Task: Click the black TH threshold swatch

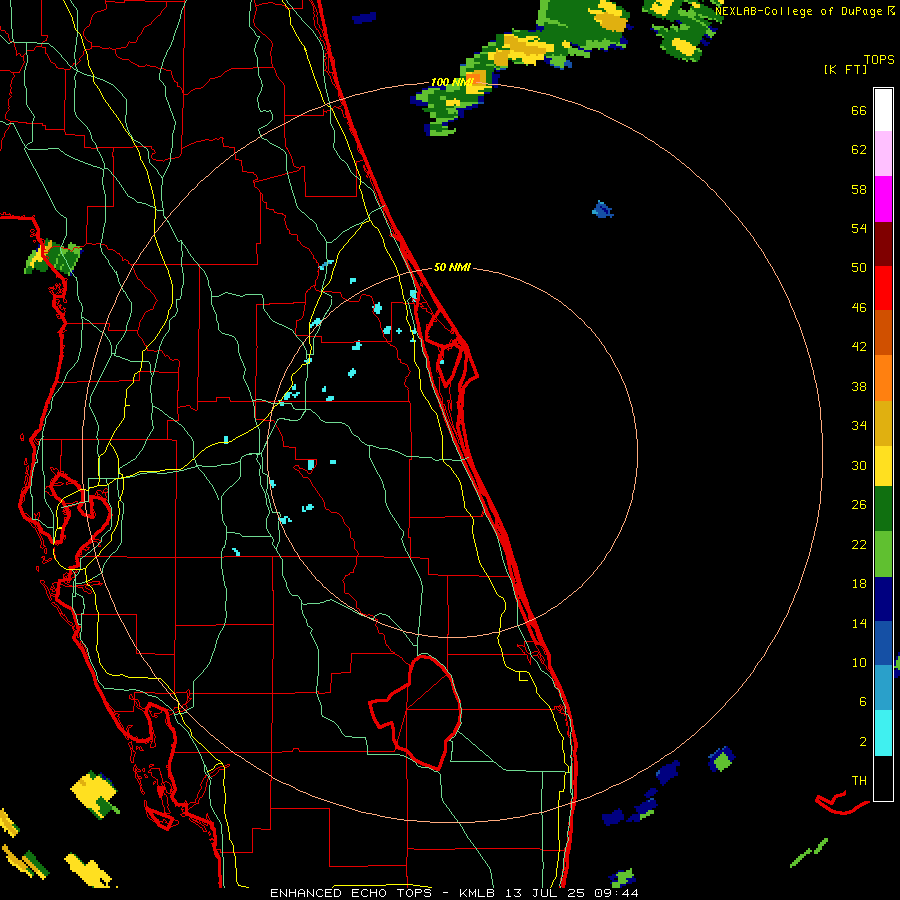Action: pos(883,778)
